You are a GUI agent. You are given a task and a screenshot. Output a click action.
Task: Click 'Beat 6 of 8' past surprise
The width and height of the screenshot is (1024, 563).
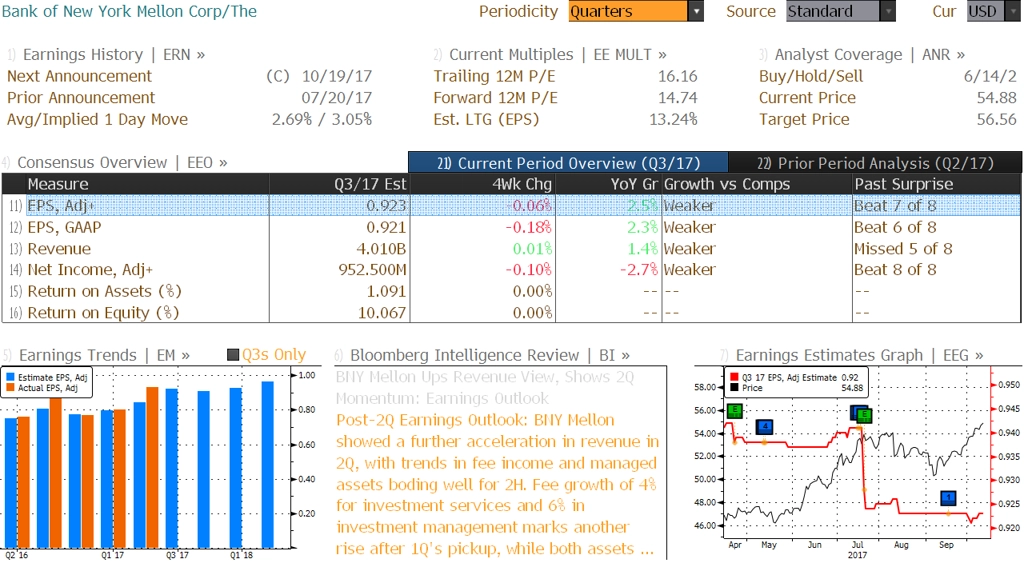click(x=895, y=227)
